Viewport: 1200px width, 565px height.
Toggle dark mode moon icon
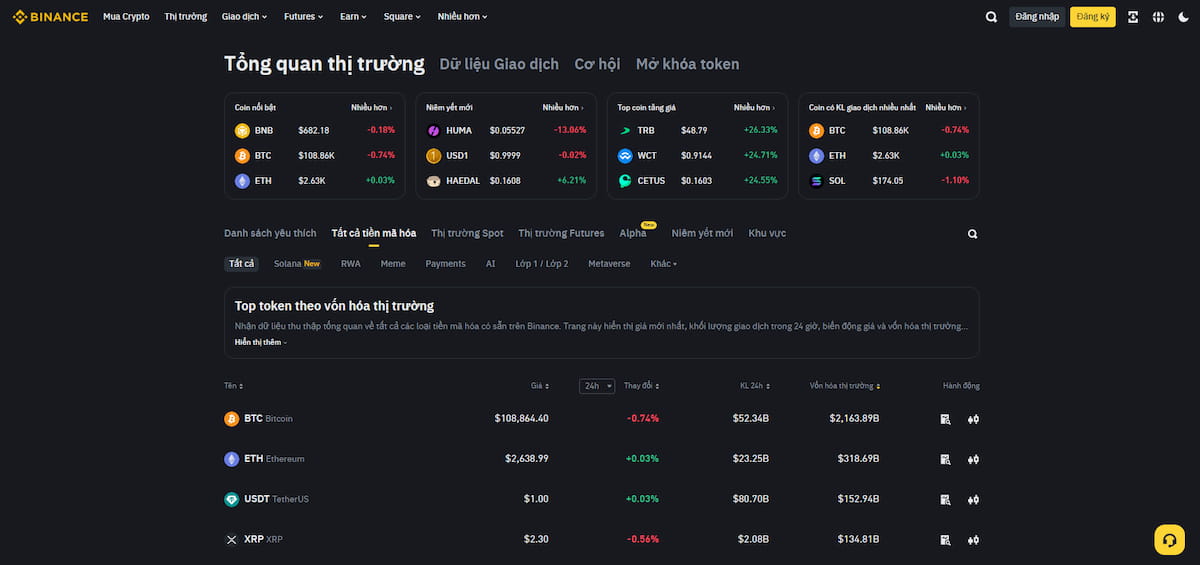[x=1184, y=17]
